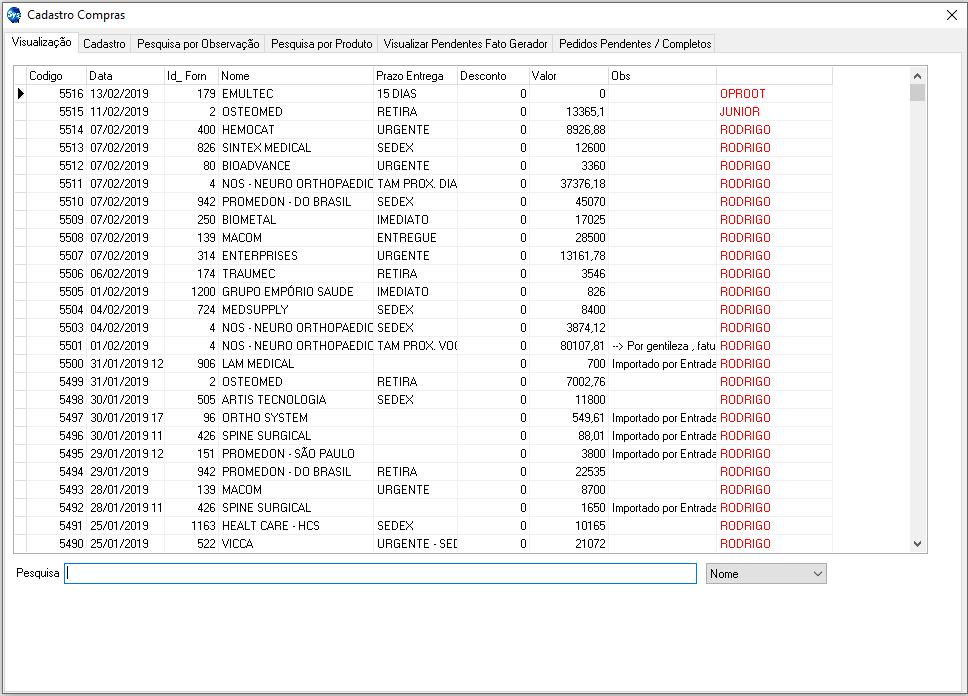Click the Nome column header
Viewport: 968px width, 696px height.
coord(295,76)
